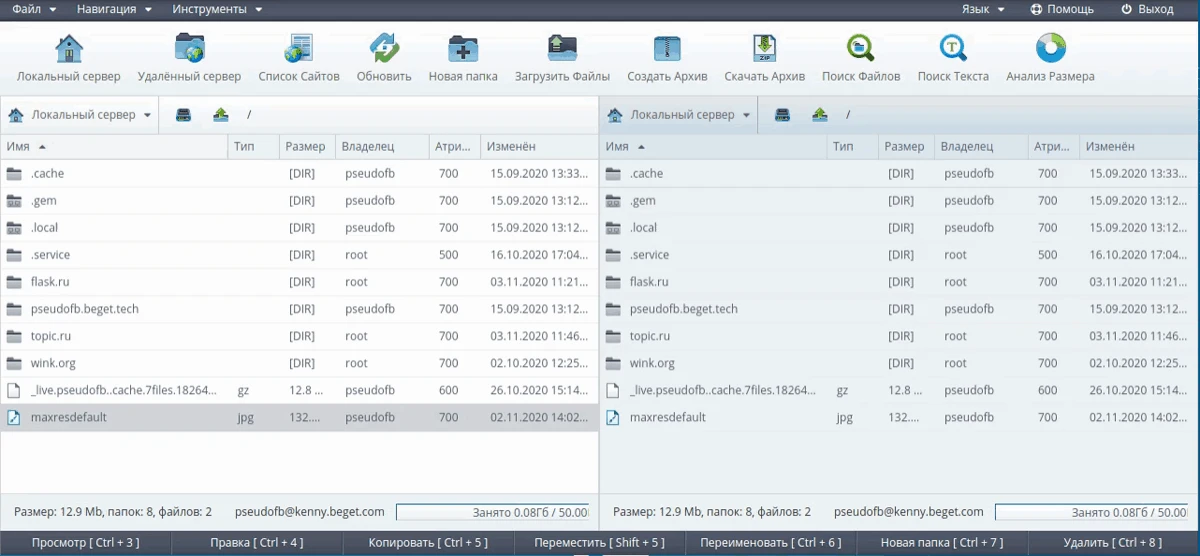Go up one directory in left panel

221,115
